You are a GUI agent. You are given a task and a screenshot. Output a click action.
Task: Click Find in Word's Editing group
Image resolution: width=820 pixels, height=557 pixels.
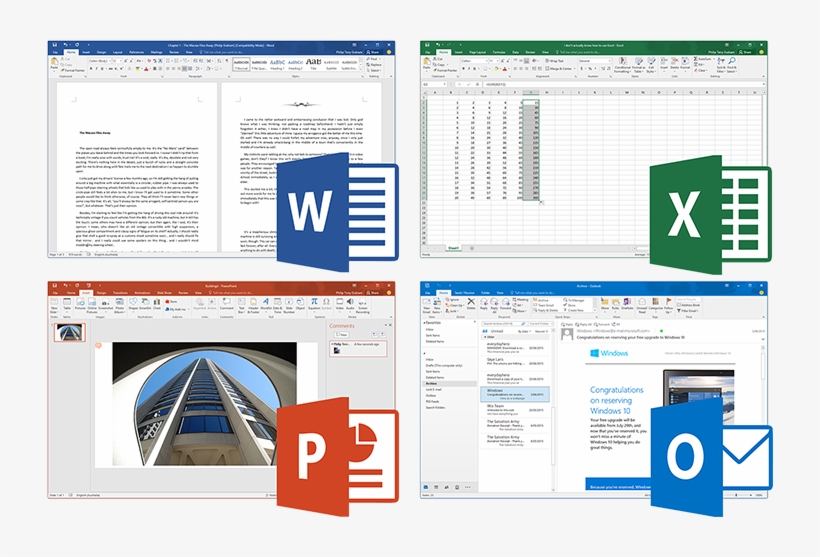375,59
